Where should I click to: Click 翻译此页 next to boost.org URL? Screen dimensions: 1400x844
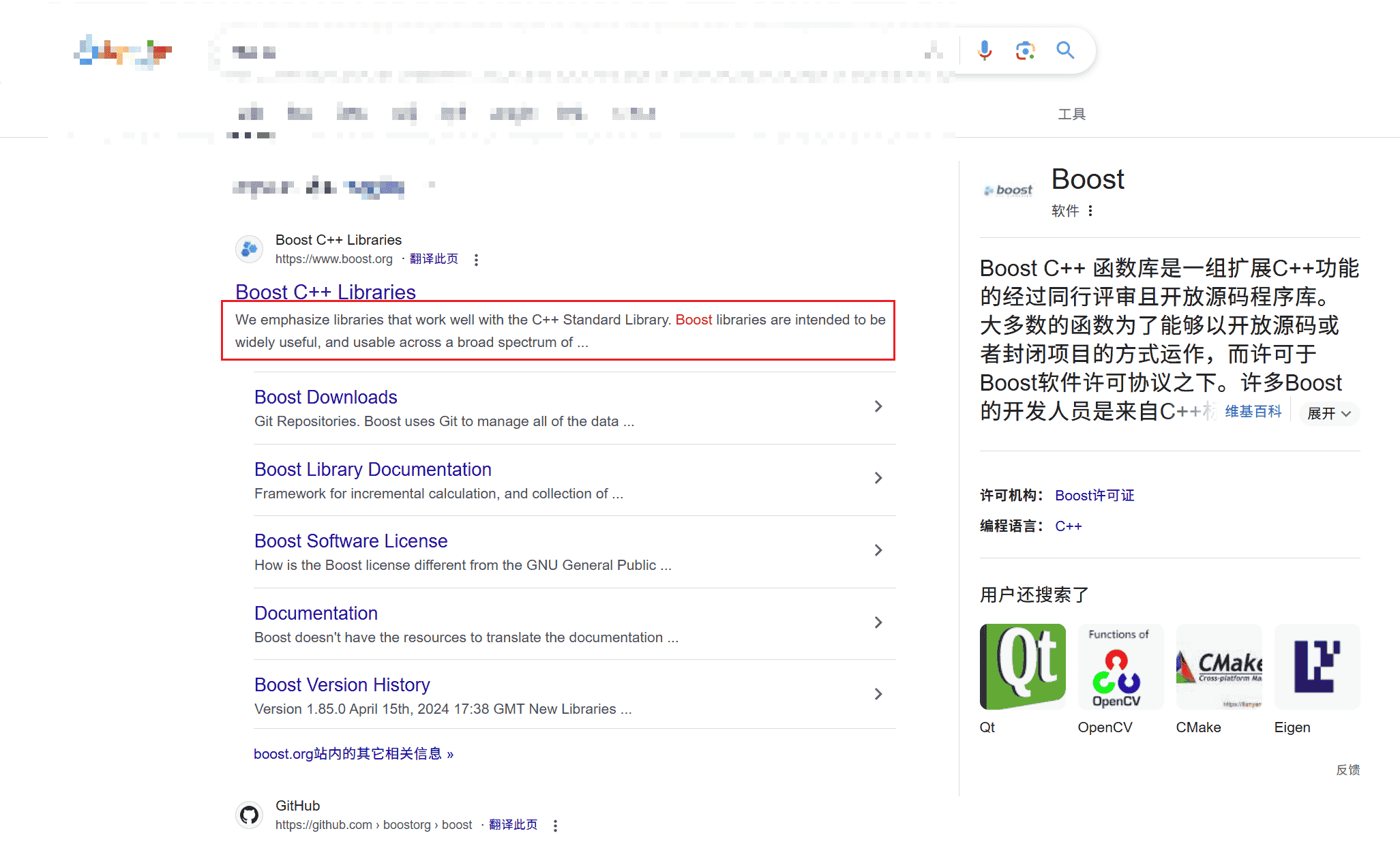pyautogui.click(x=434, y=259)
